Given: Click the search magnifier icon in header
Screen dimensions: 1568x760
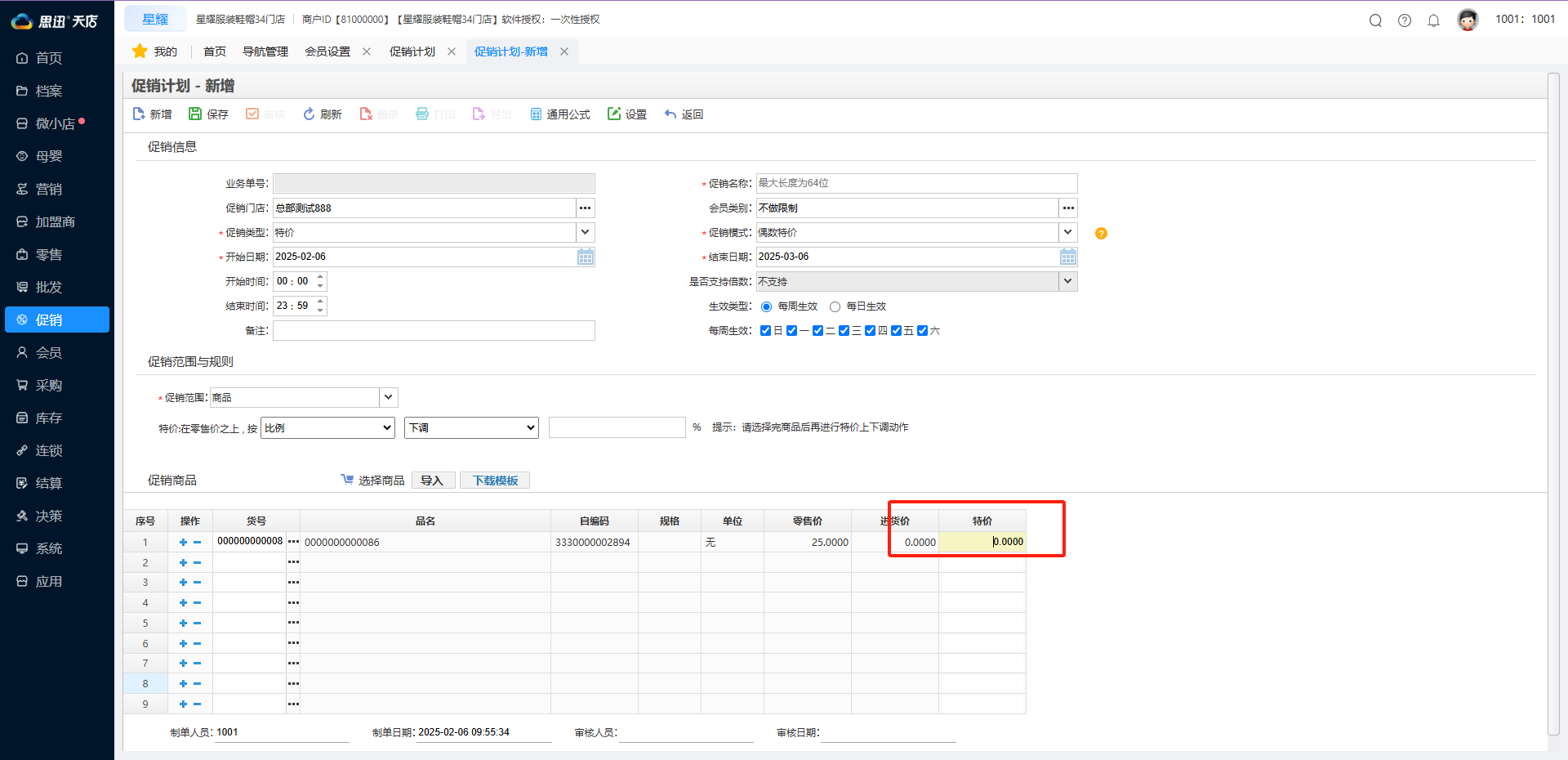Looking at the screenshot, I should click(x=1375, y=20).
